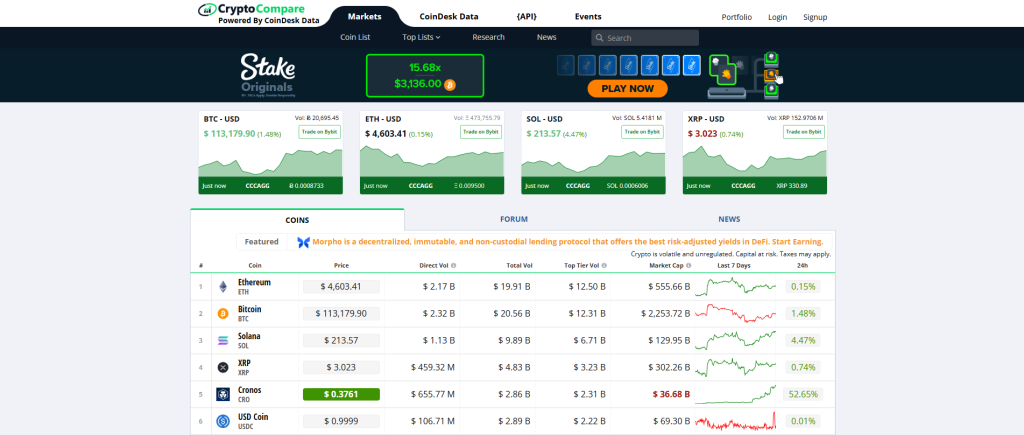This screenshot has width=1024, height=435.
Task: Switch to the NEWS tab
Action: (729, 219)
